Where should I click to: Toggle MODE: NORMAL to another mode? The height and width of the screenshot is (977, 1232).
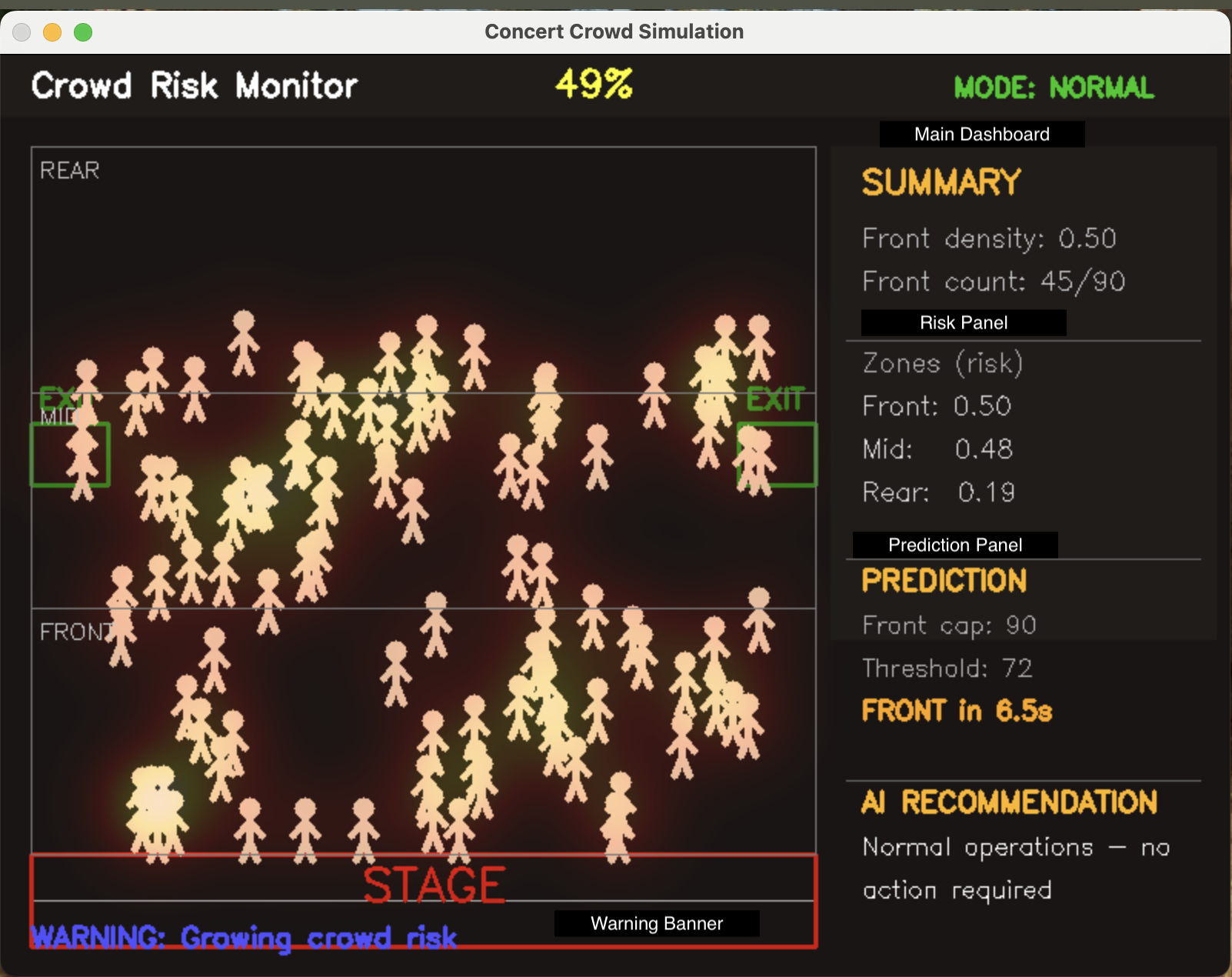[x=1053, y=87]
